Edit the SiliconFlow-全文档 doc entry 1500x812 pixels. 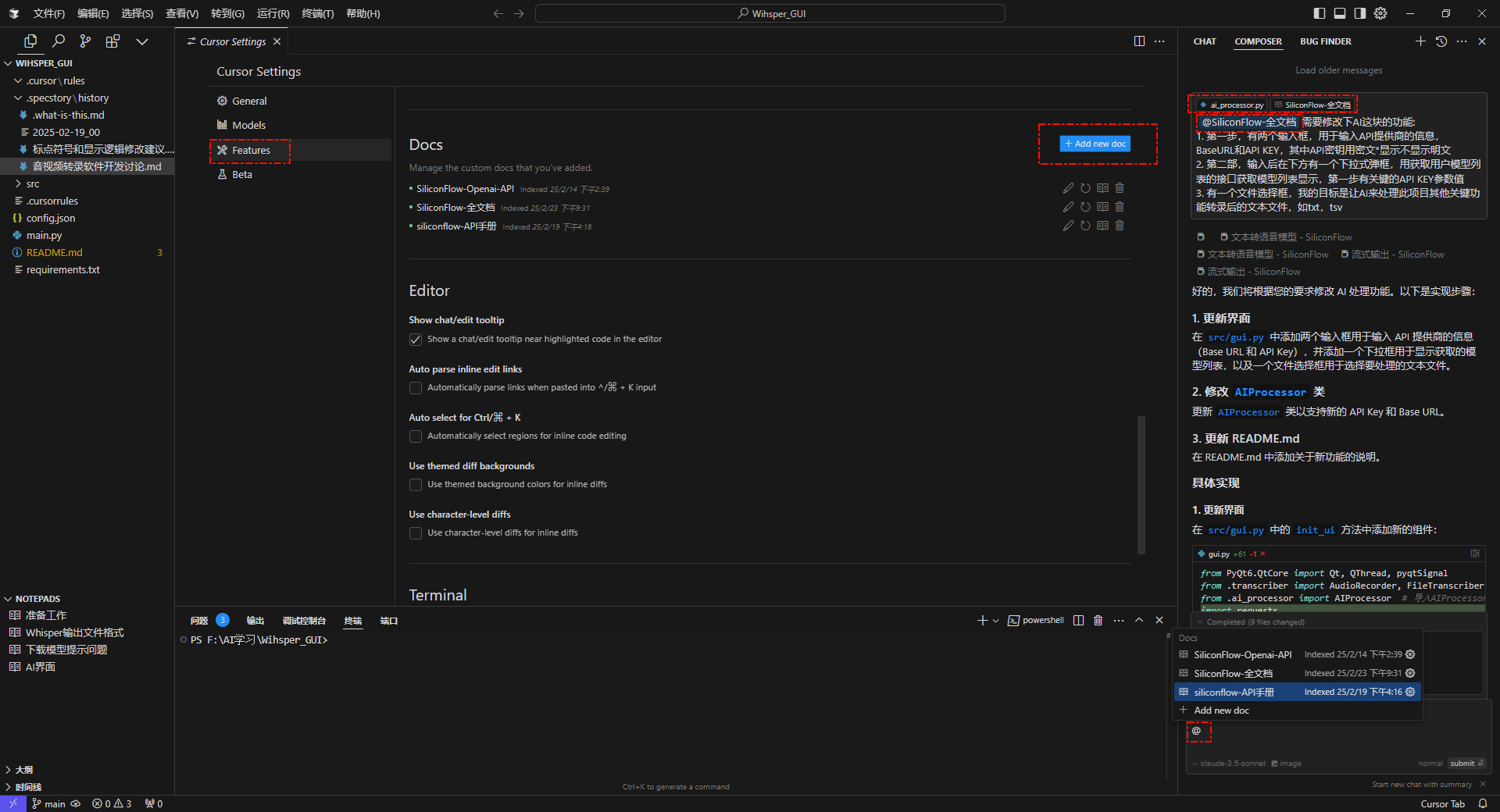click(x=1068, y=207)
